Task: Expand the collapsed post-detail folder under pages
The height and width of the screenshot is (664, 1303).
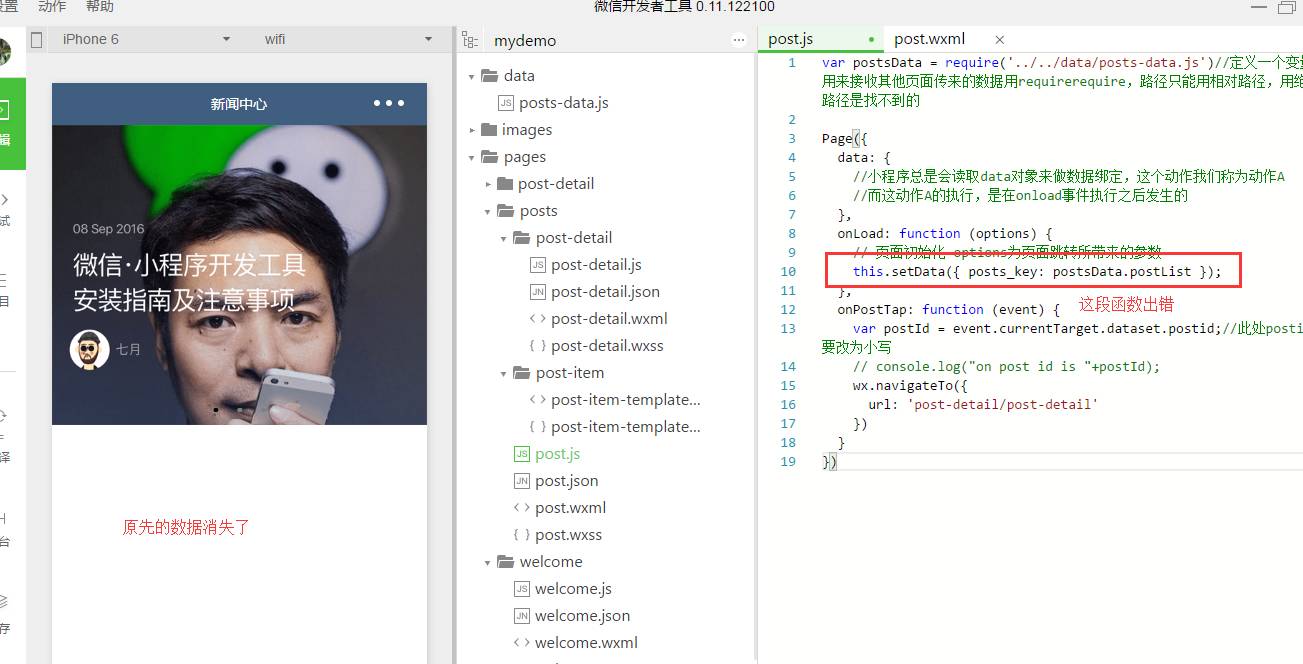Action: [x=488, y=184]
